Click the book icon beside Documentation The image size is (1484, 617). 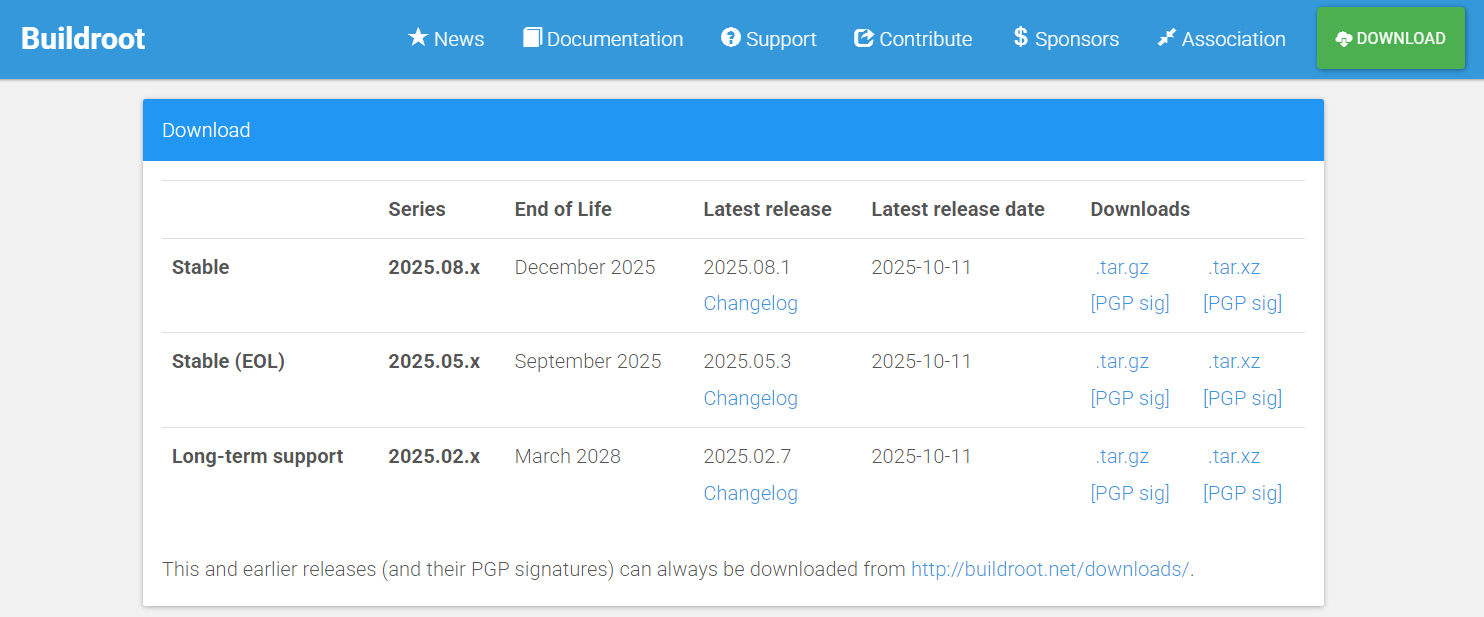point(532,37)
